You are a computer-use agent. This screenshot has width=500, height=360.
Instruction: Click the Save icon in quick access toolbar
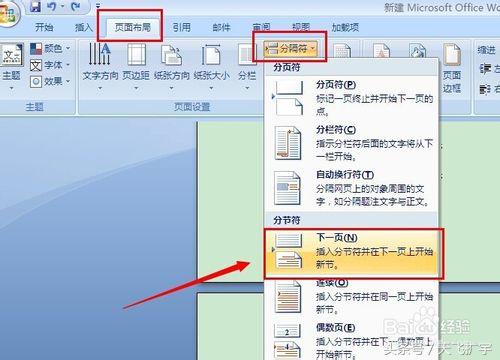click(35, 6)
